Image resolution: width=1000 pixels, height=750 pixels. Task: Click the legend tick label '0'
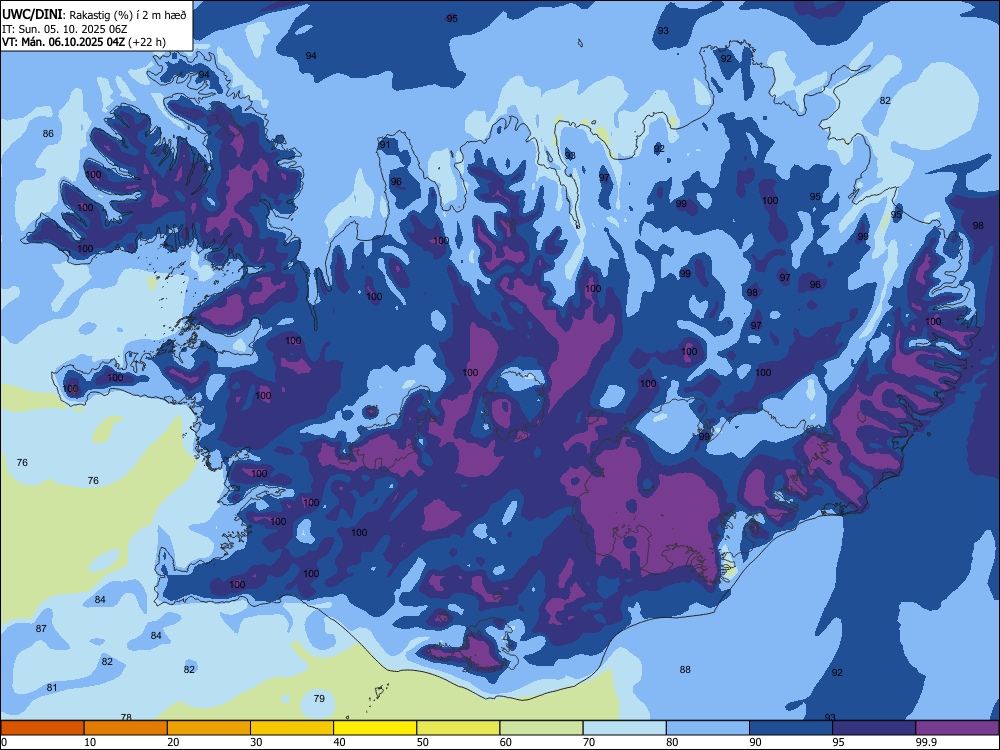(x=3, y=742)
